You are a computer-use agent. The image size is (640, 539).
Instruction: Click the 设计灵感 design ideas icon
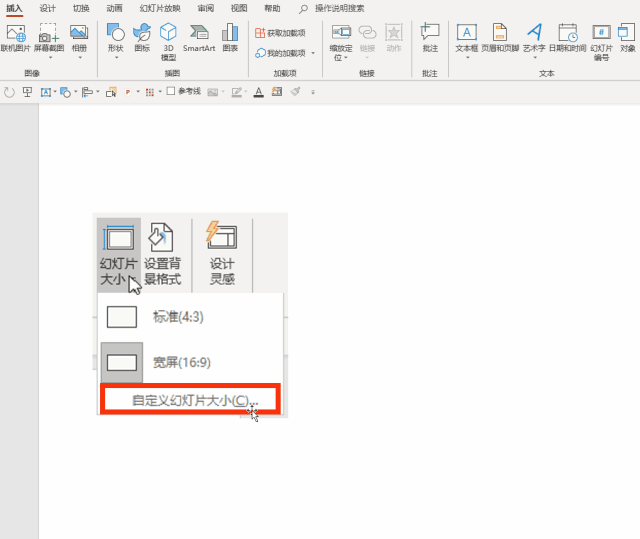[x=222, y=253]
